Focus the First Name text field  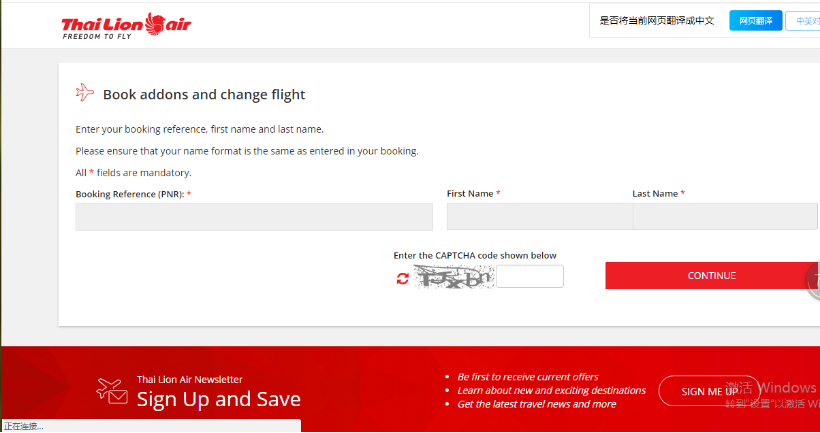tap(540, 216)
